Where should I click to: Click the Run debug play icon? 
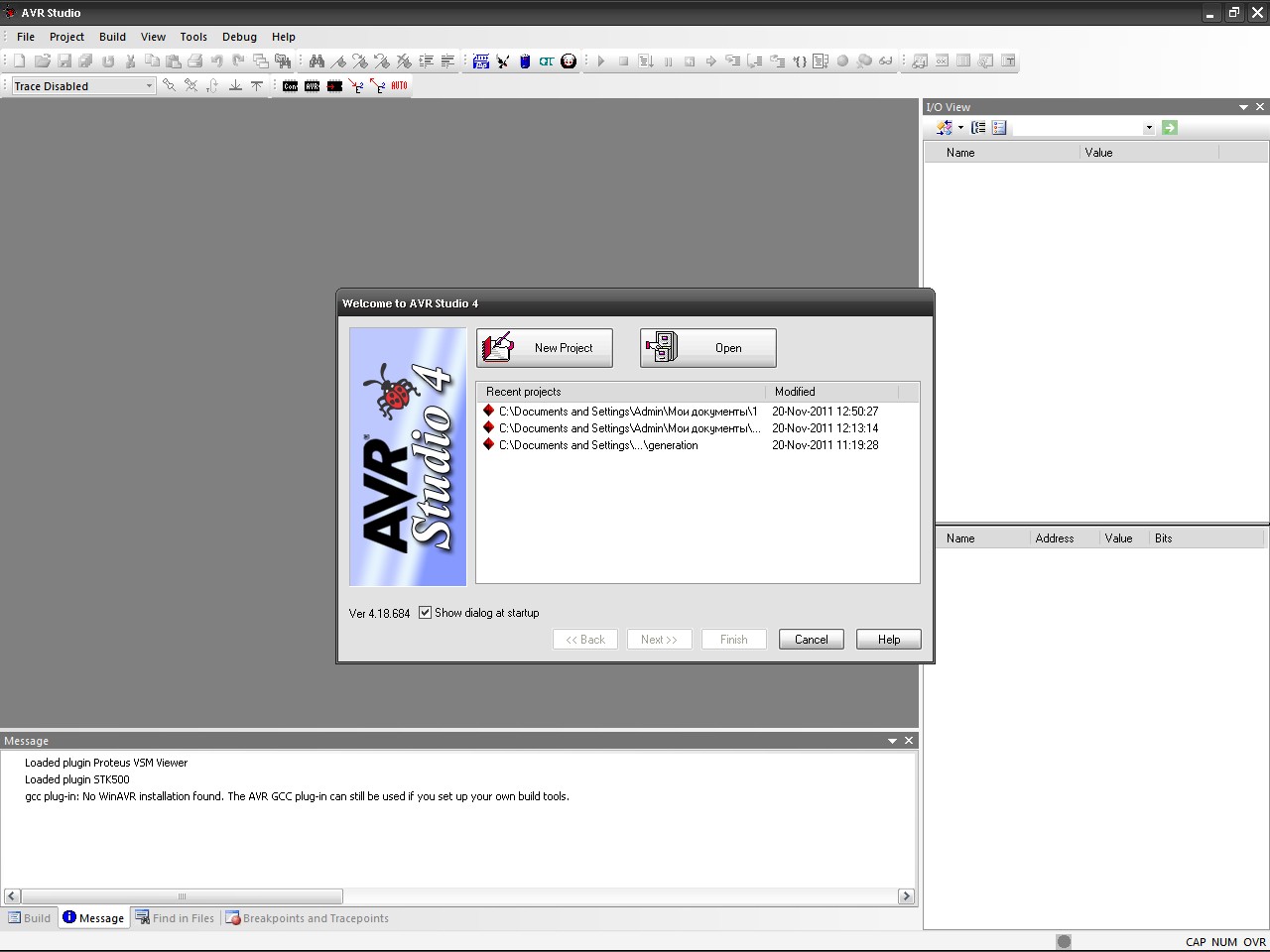[x=601, y=61]
